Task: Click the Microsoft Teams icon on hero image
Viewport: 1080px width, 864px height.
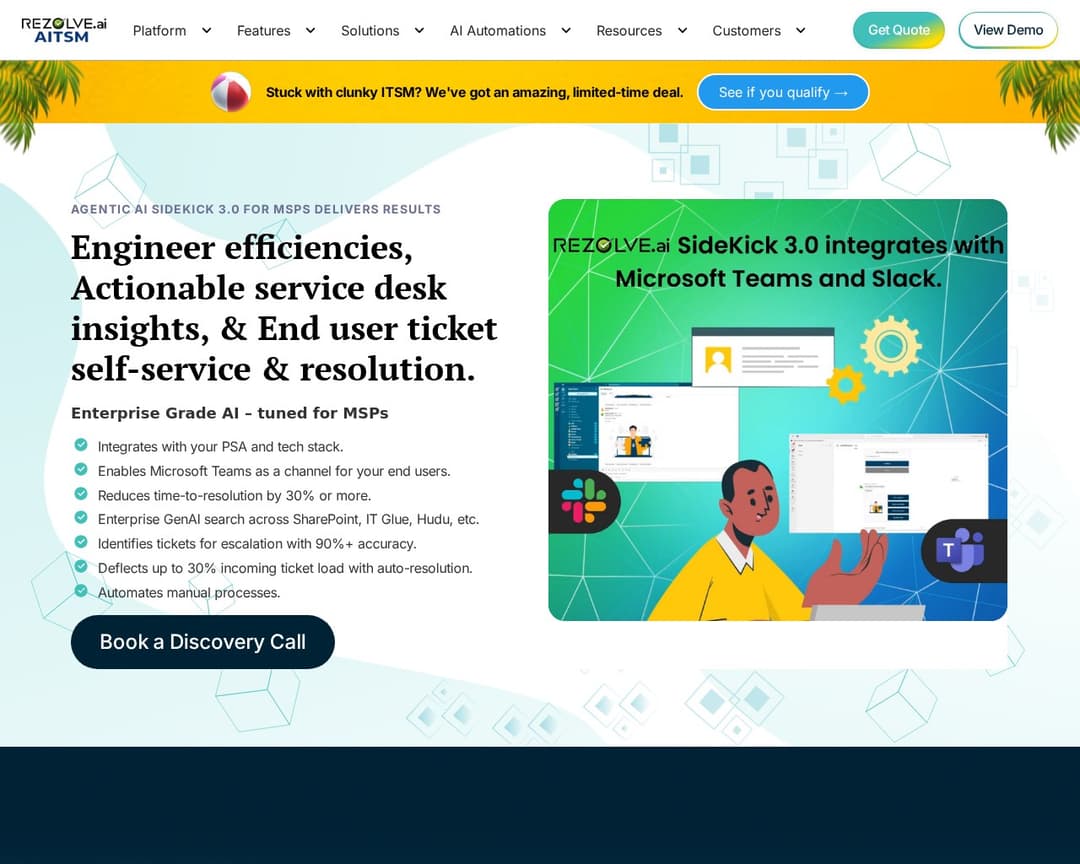Action: tap(962, 551)
